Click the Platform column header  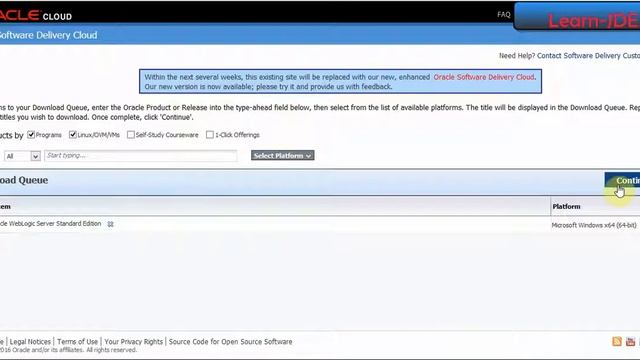(566, 207)
